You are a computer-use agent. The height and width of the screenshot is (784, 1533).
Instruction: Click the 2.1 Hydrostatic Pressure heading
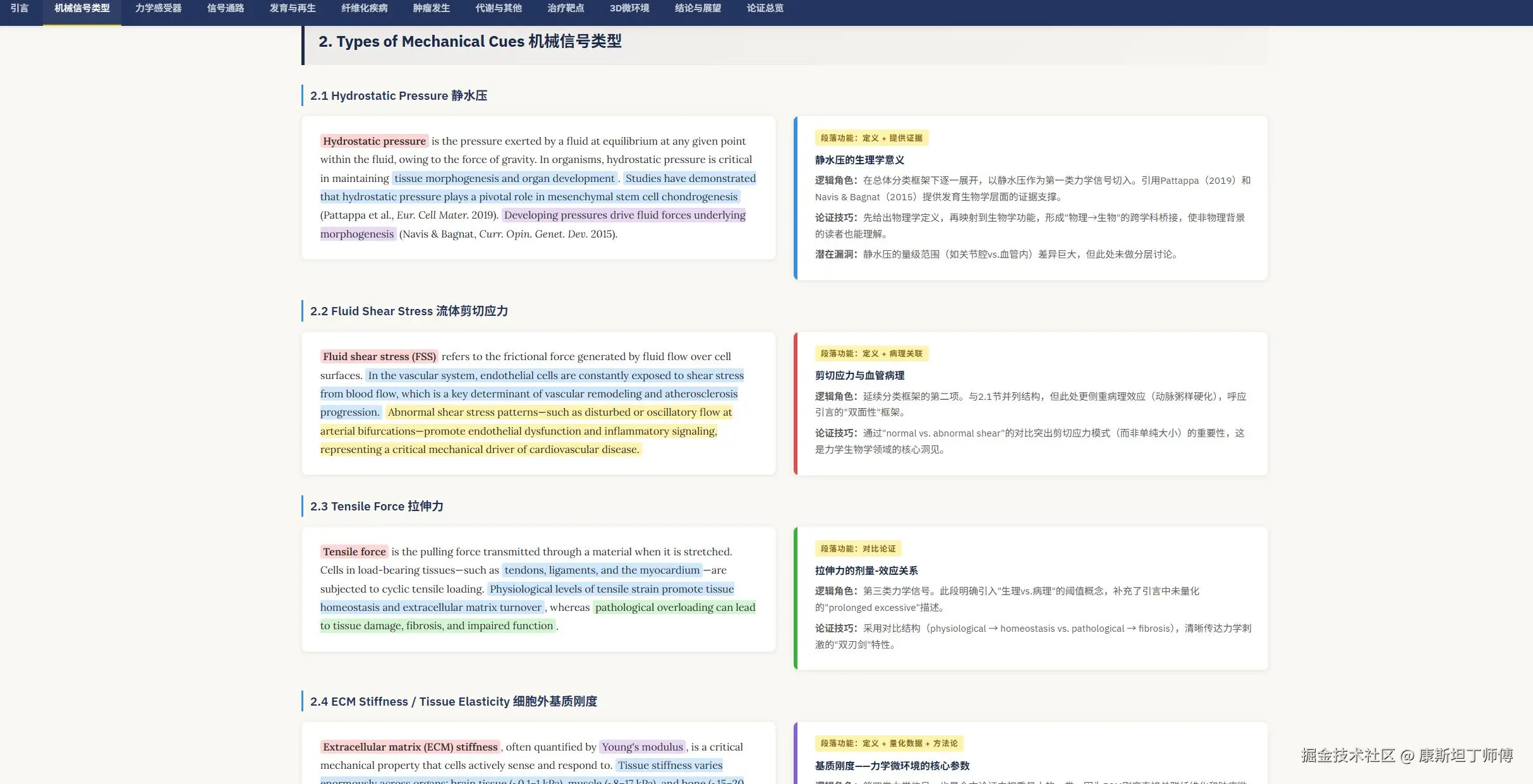tap(398, 95)
